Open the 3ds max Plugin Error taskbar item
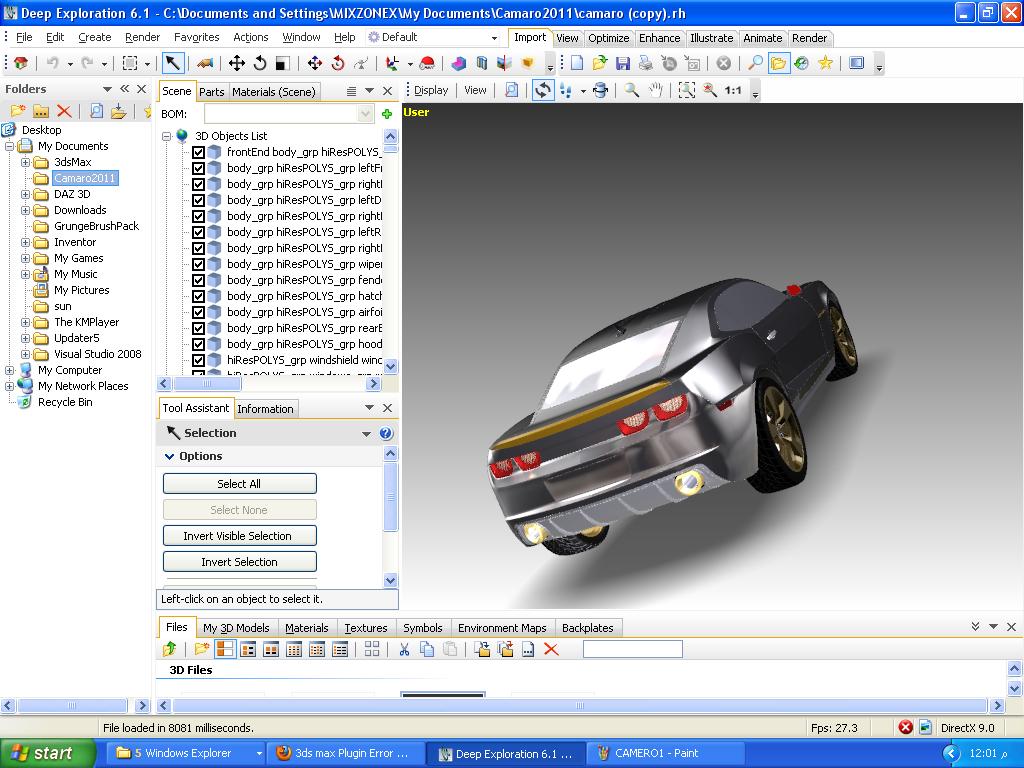Image resolution: width=1024 pixels, height=768 pixels. 346,753
